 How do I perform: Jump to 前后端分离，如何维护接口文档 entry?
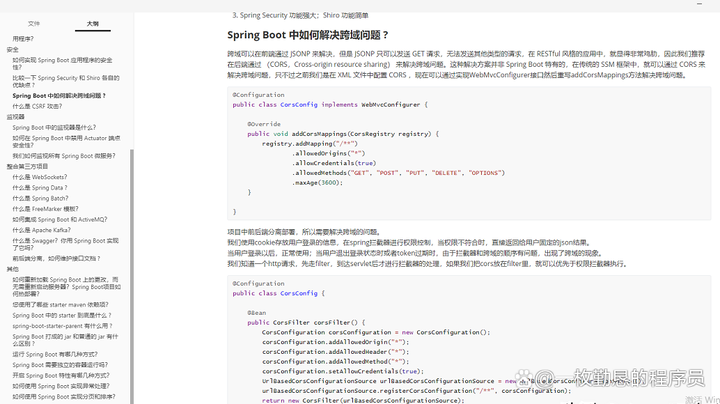click(x=56, y=258)
